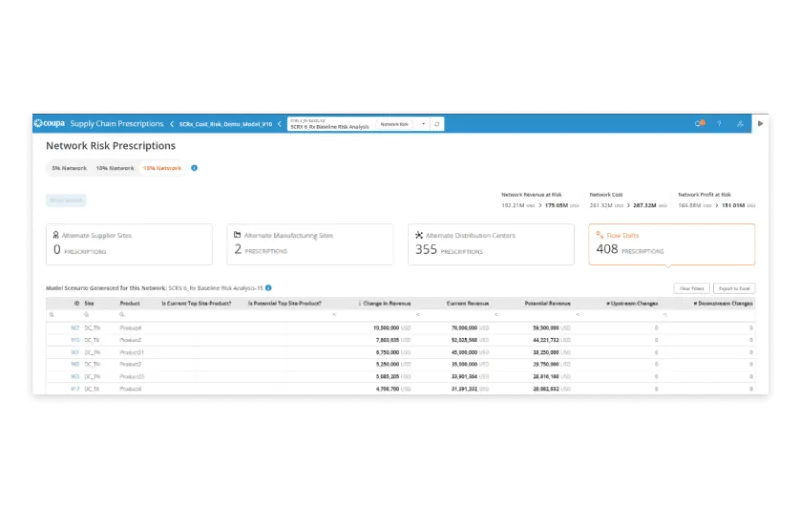Select the 10% Network tab
This screenshot has height=507, width=800.
point(115,168)
